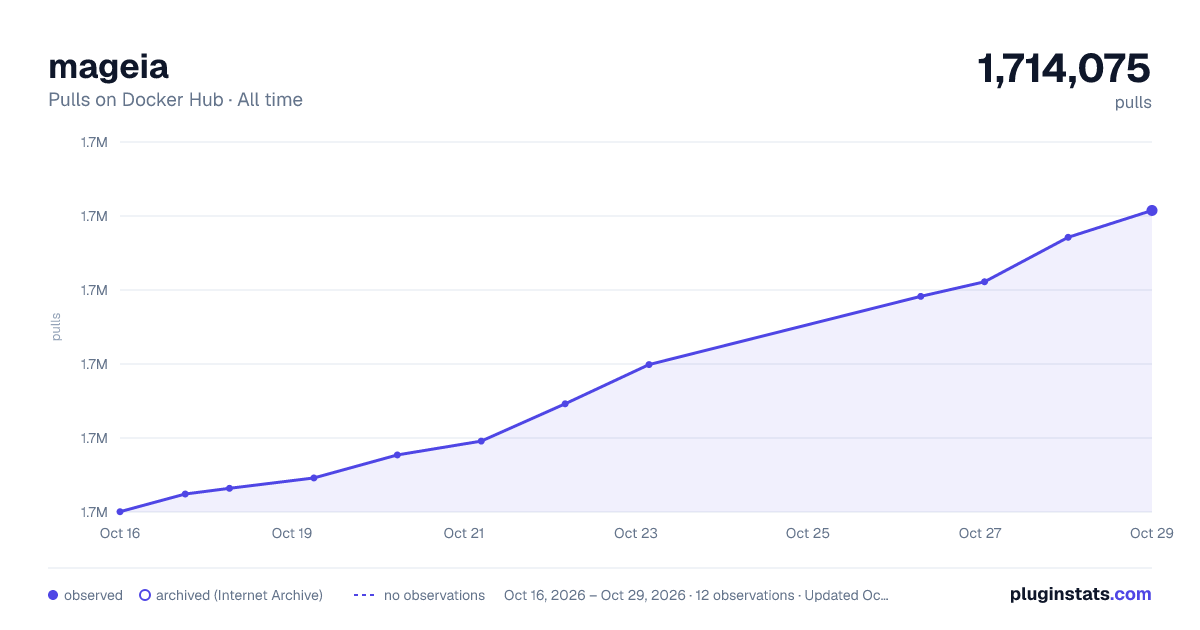Click the 1,714,075 total pulls figure
Viewport: 1200px width, 630px height.
(1064, 69)
